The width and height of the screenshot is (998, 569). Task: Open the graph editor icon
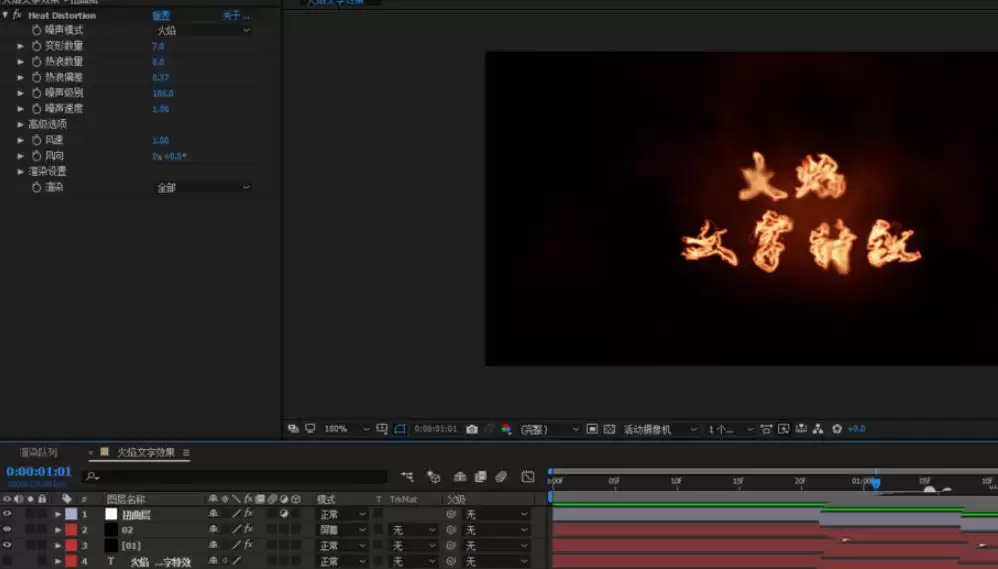click(528, 476)
